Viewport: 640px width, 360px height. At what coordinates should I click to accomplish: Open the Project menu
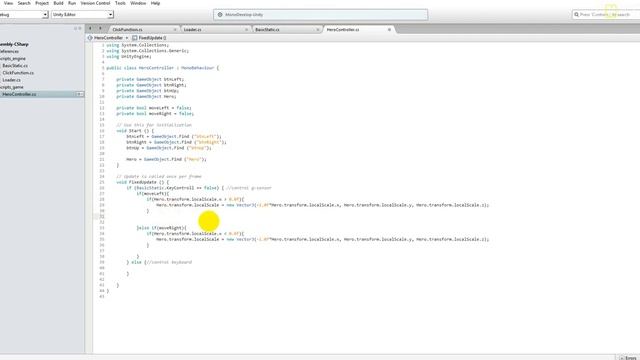[42, 3]
